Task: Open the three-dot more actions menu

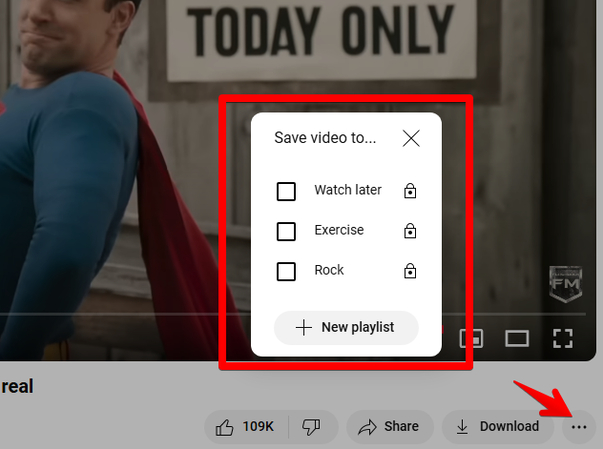Action: coord(579,427)
